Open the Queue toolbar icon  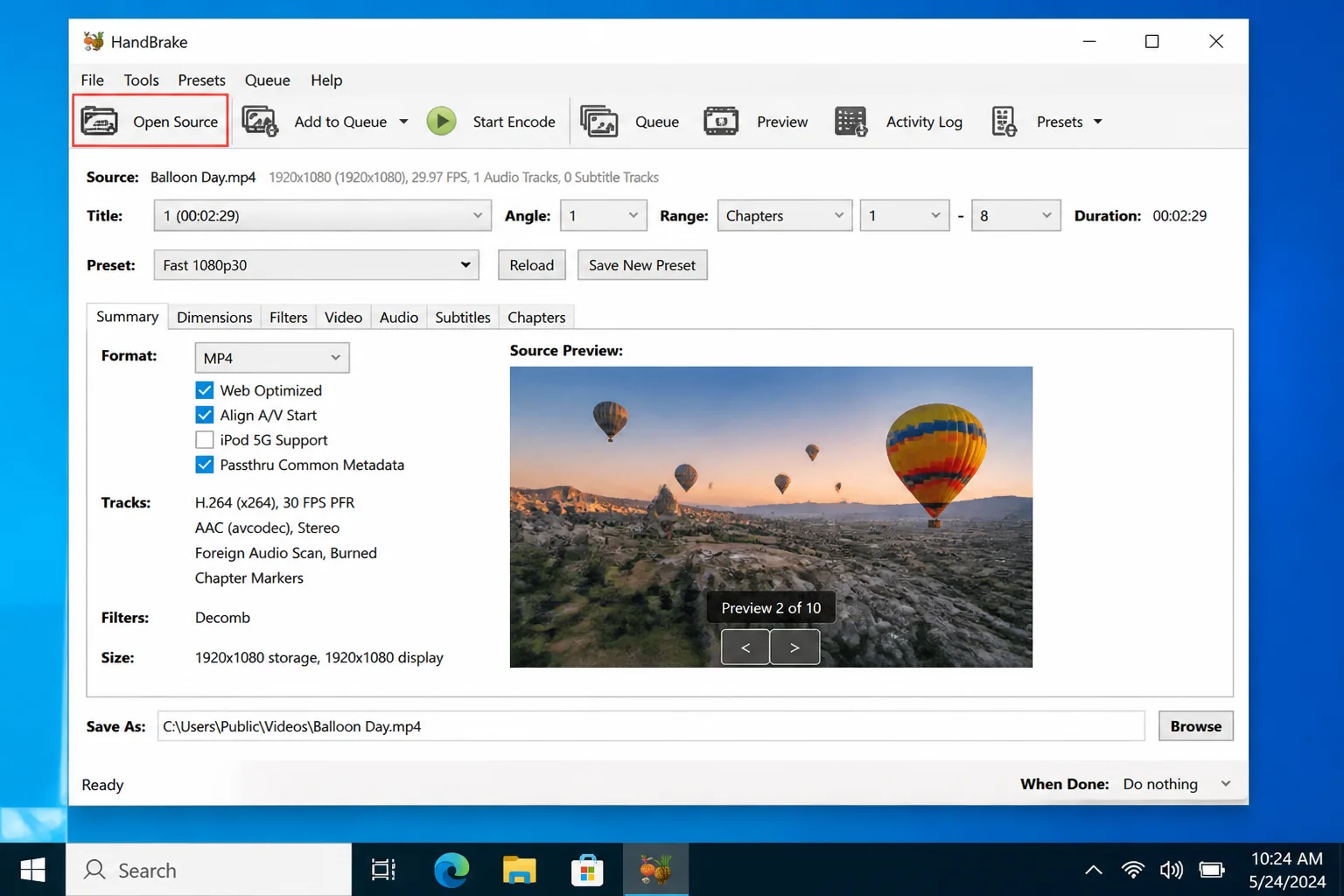coord(598,121)
